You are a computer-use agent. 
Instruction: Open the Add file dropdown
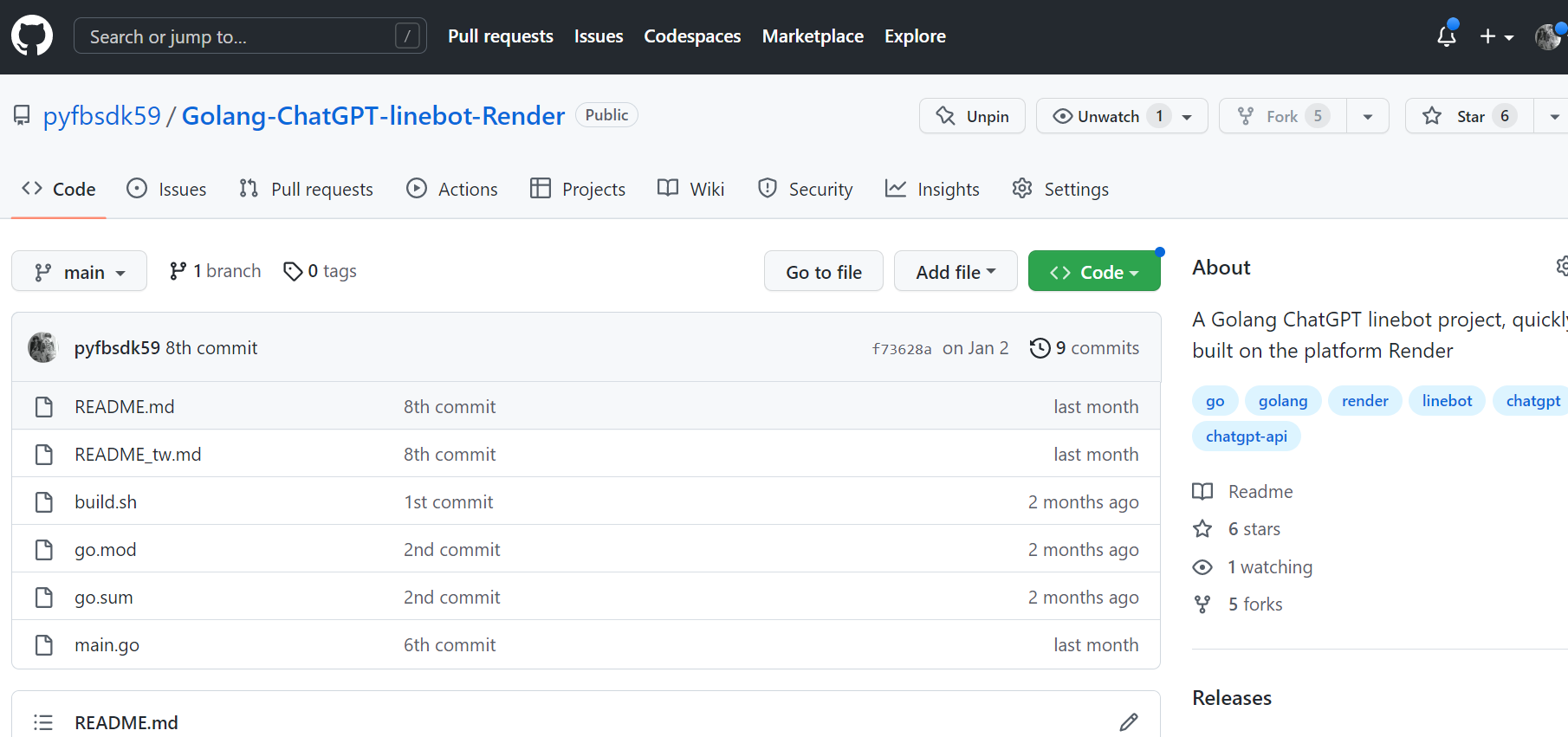tap(956, 271)
